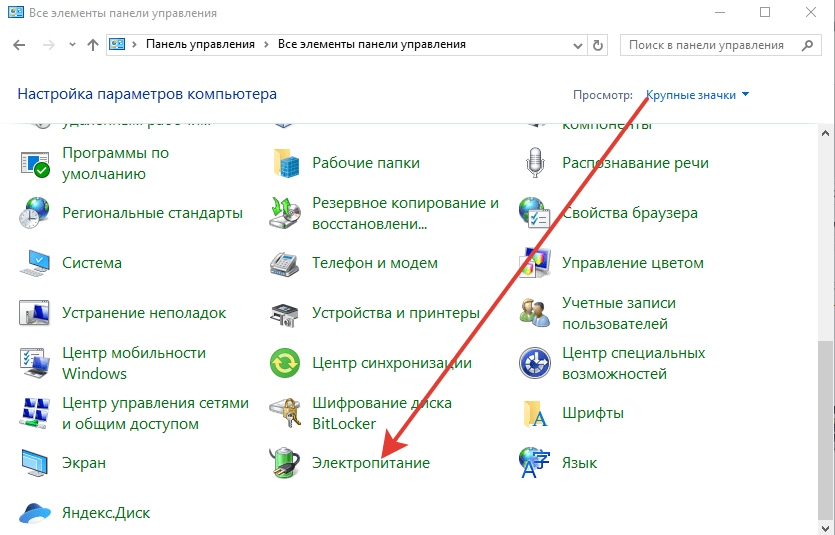
Task: Maximize the Control Panel window
Action: [765, 12]
